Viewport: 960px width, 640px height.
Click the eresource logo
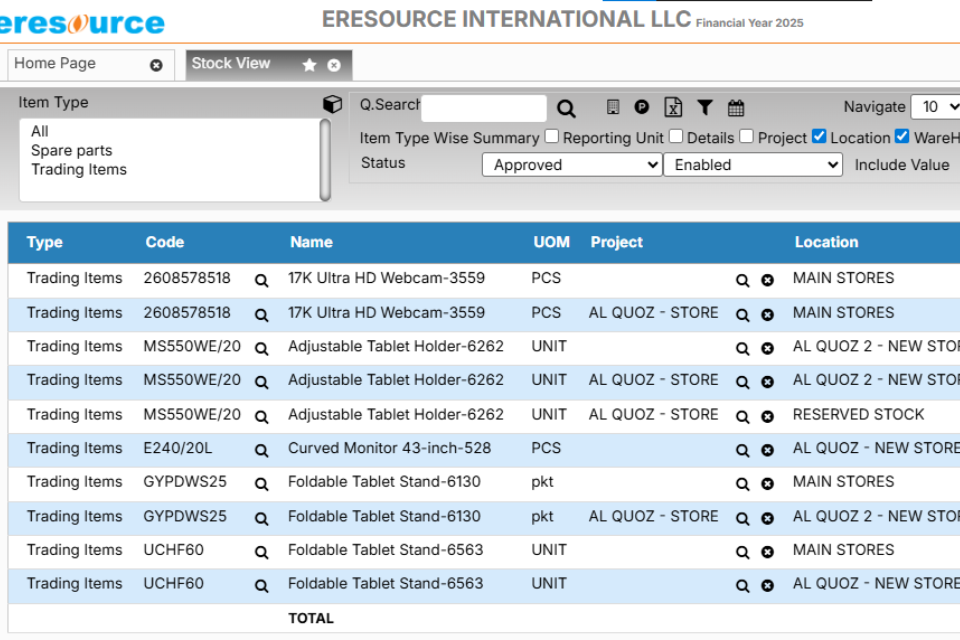pos(82,23)
